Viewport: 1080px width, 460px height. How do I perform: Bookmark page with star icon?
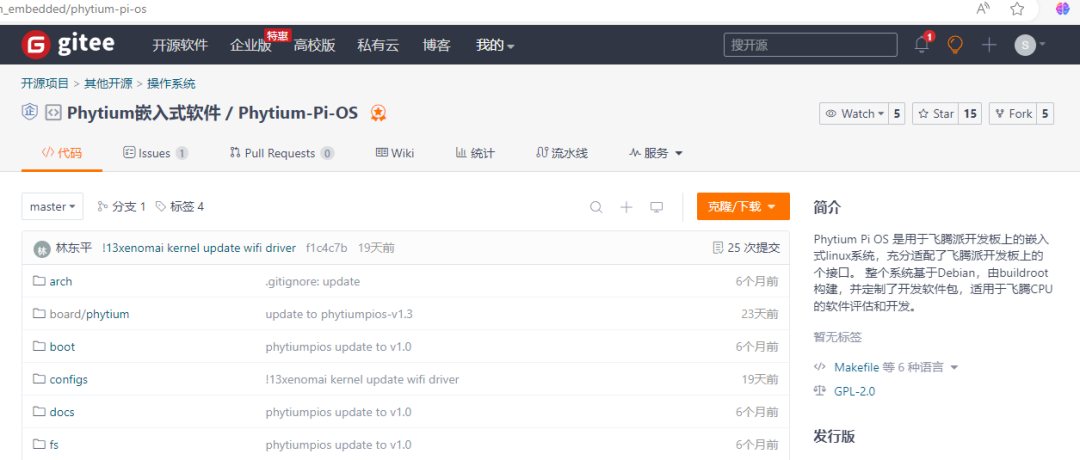click(1017, 9)
